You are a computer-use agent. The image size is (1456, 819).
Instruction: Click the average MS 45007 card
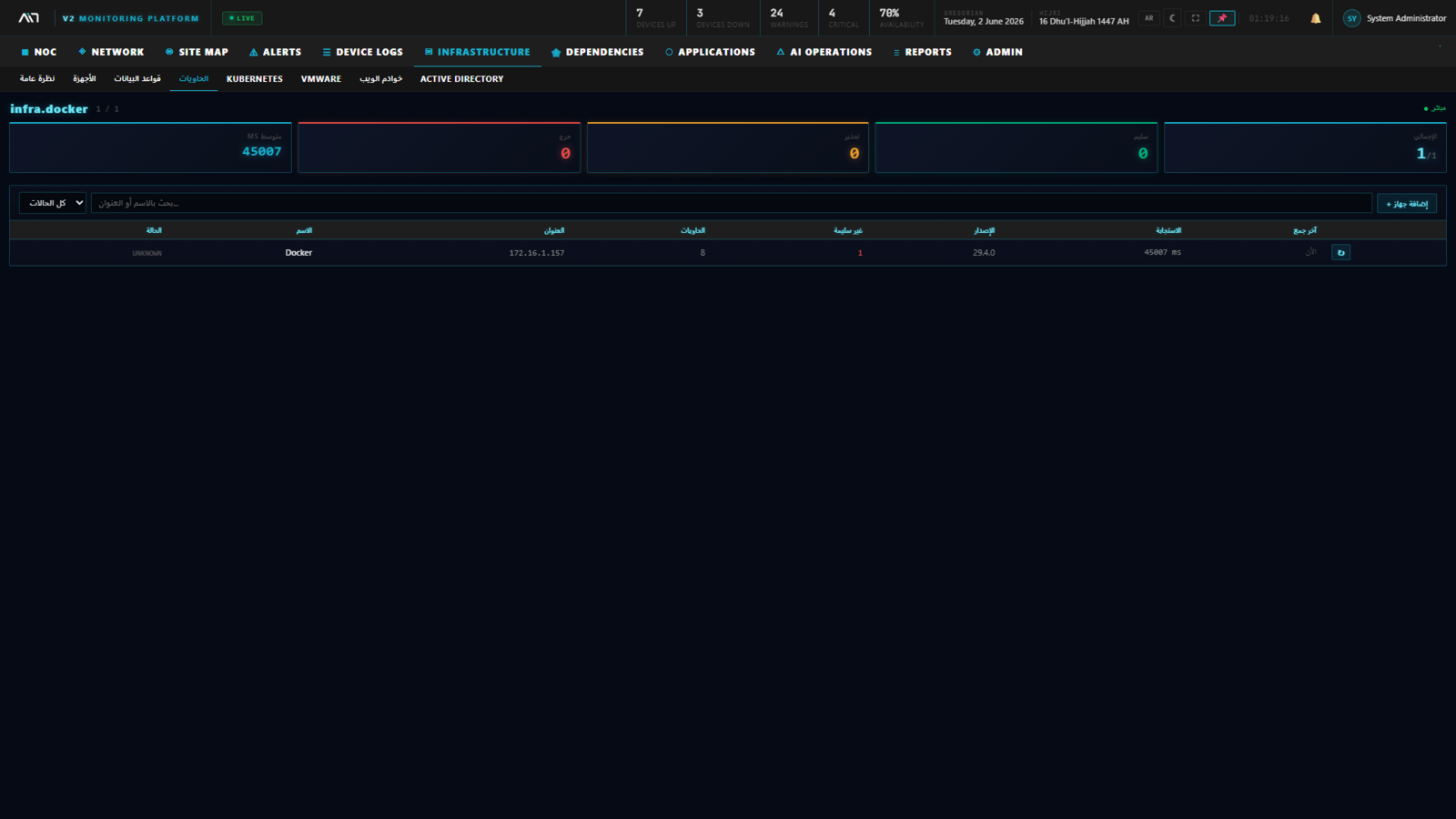pos(150,147)
